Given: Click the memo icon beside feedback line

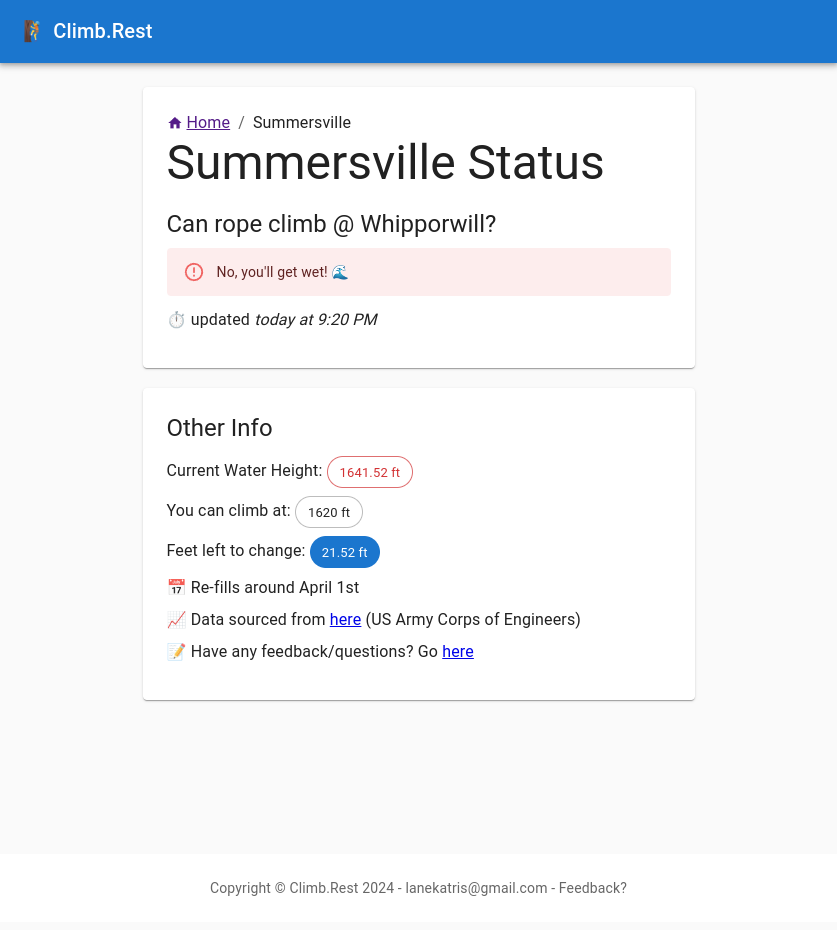Looking at the screenshot, I should [x=176, y=652].
